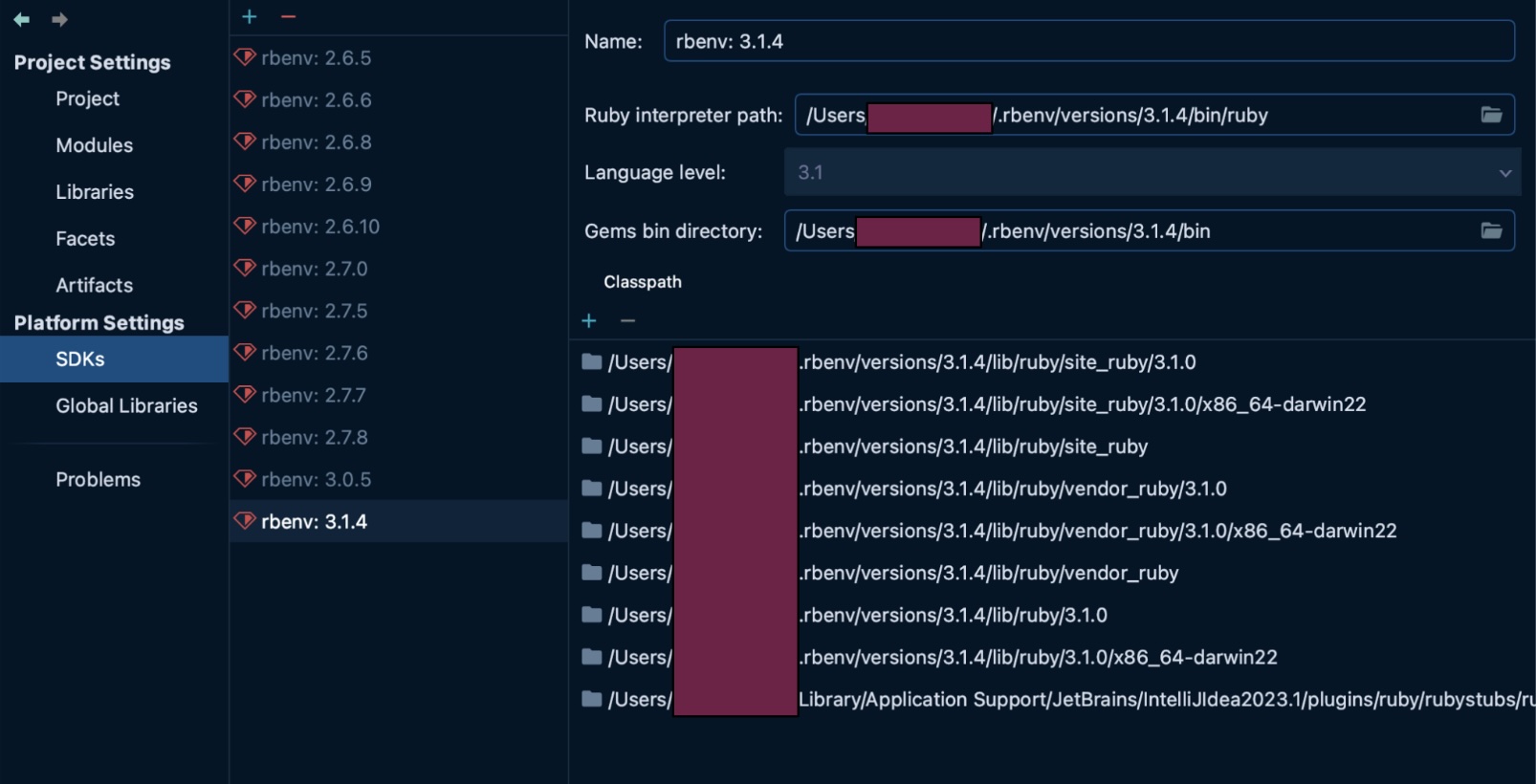Remove classpath entry with minus icon
Image resolution: width=1536 pixels, height=784 pixels.
point(627,321)
